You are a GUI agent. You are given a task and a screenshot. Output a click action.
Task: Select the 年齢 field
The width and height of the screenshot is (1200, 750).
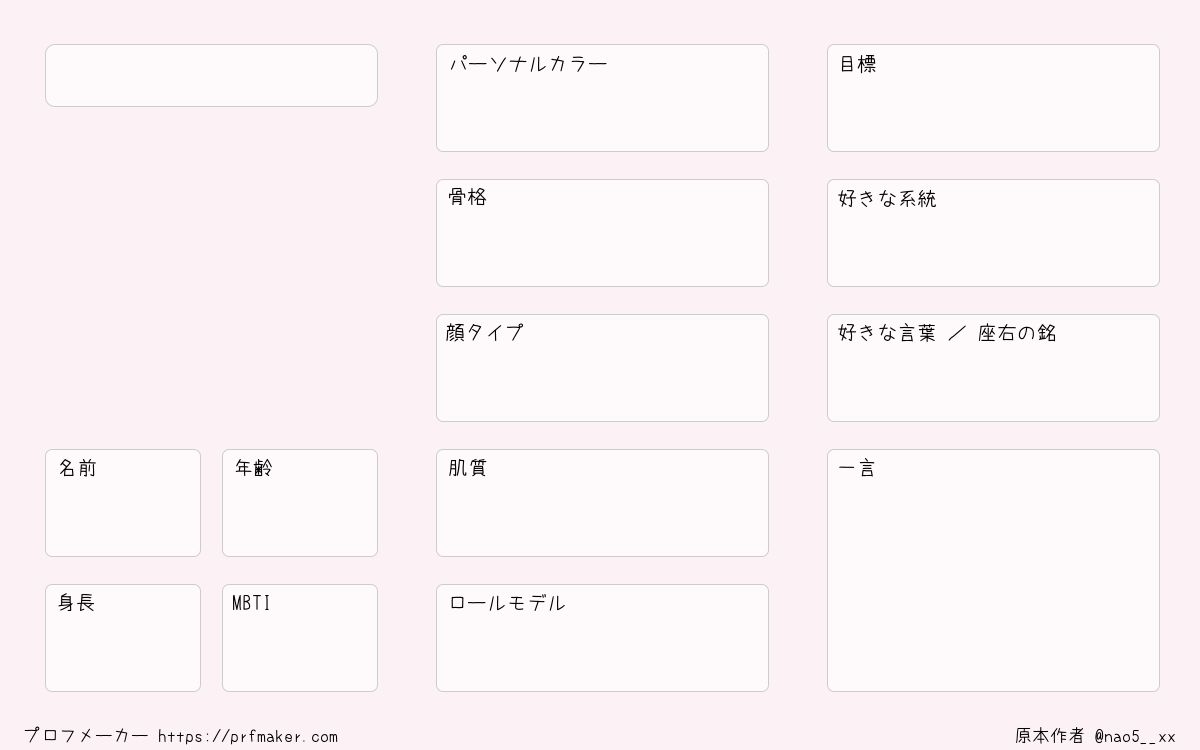pos(300,503)
